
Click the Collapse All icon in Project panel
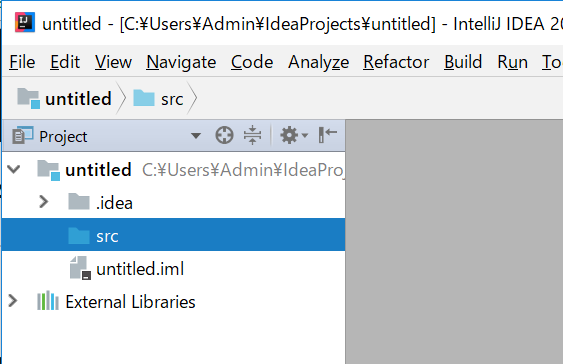point(252,135)
